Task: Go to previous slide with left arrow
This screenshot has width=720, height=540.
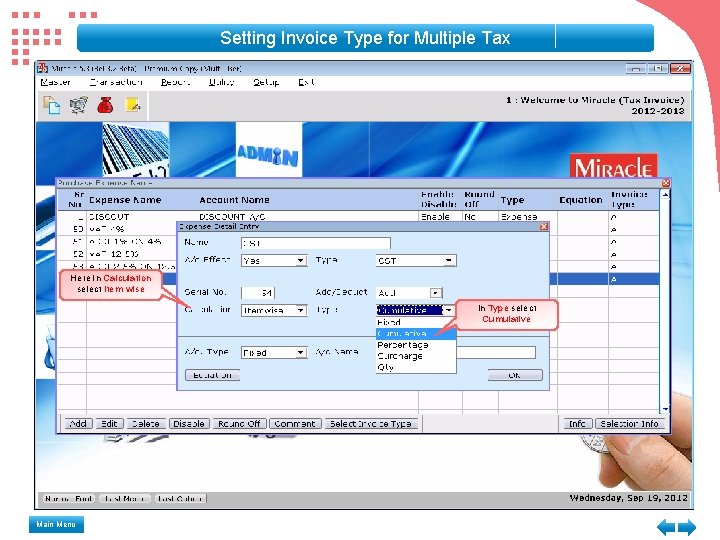Action: point(666,527)
